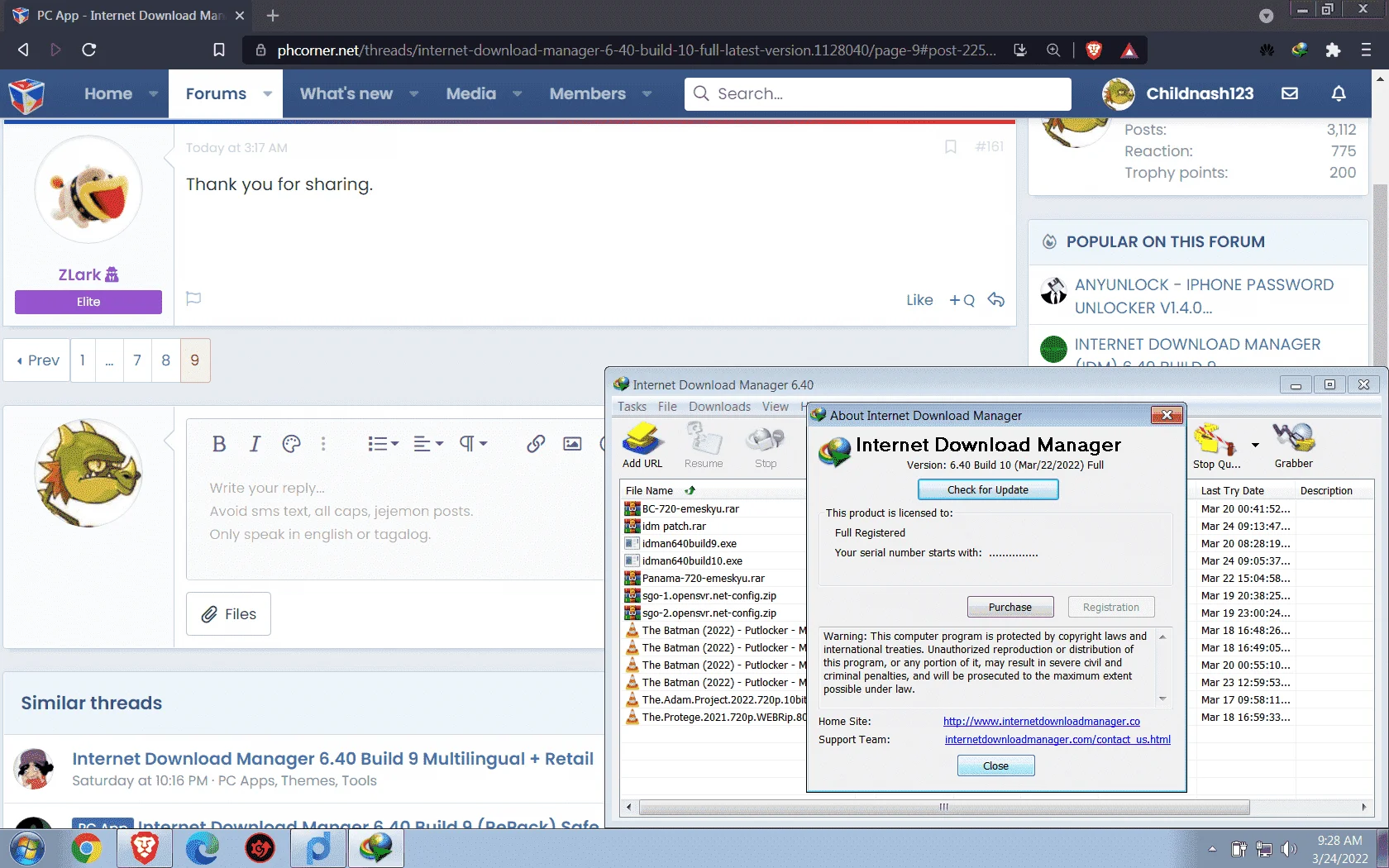
Task: Open the Support Team contact link
Action: coord(1057,740)
